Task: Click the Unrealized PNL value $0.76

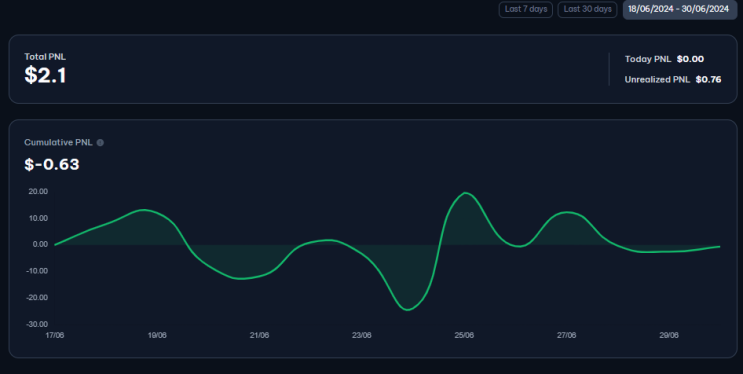Action: point(708,79)
